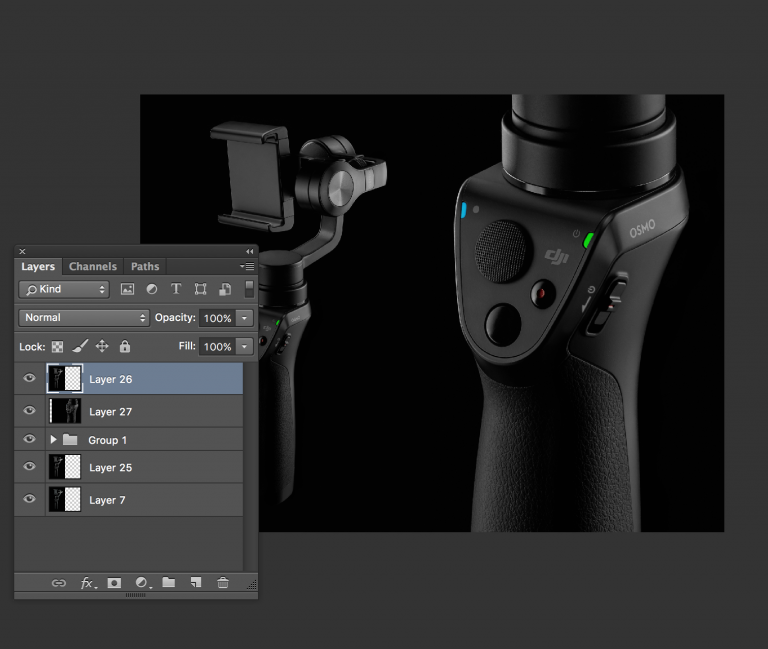Select Layer 27 thumbnail
The height and width of the screenshot is (649, 768).
pos(65,411)
